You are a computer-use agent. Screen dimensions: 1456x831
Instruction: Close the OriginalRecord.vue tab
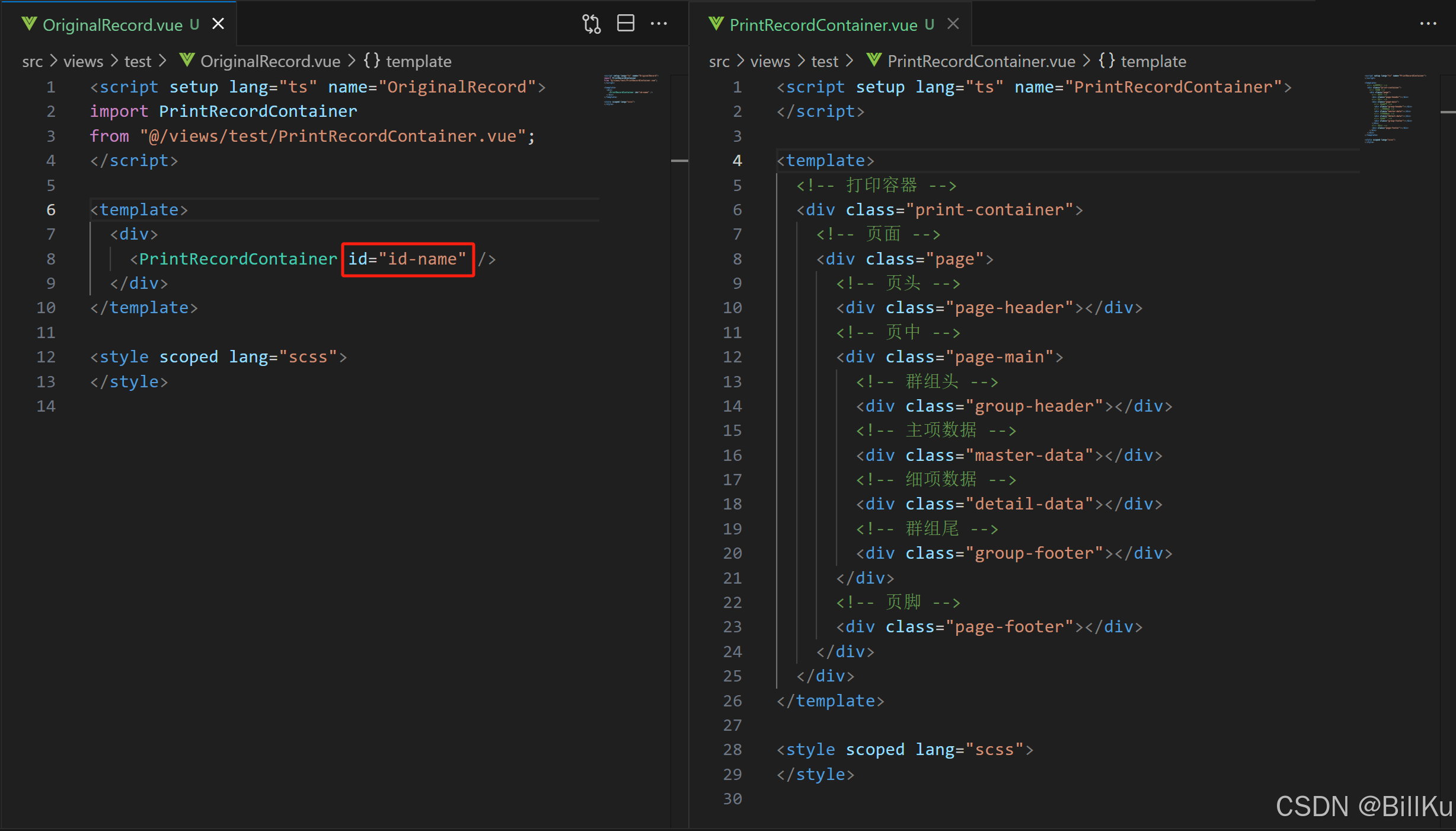(218, 24)
